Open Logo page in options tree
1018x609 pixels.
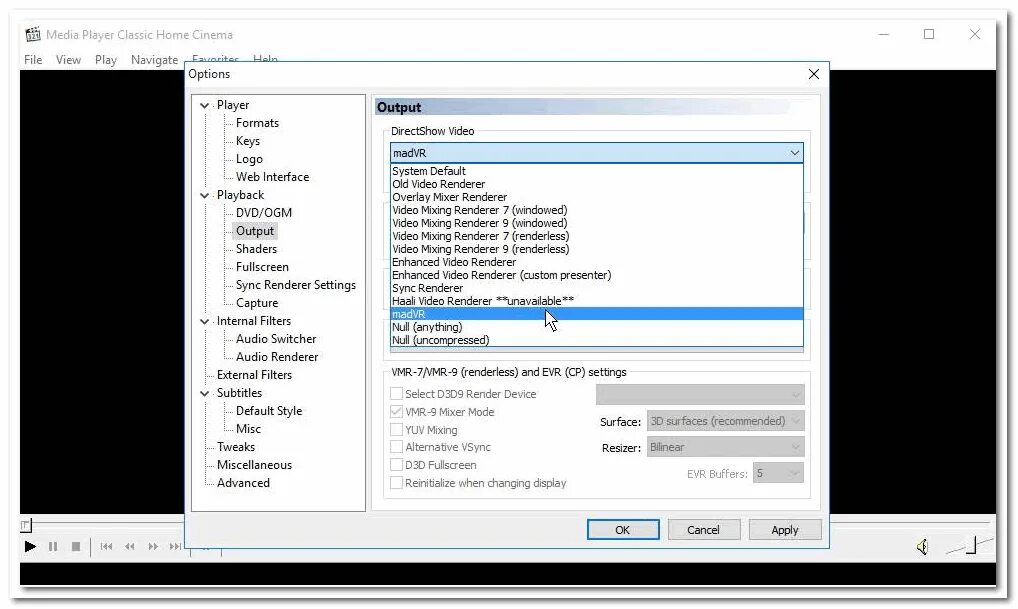pyautogui.click(x=249, y=159)
